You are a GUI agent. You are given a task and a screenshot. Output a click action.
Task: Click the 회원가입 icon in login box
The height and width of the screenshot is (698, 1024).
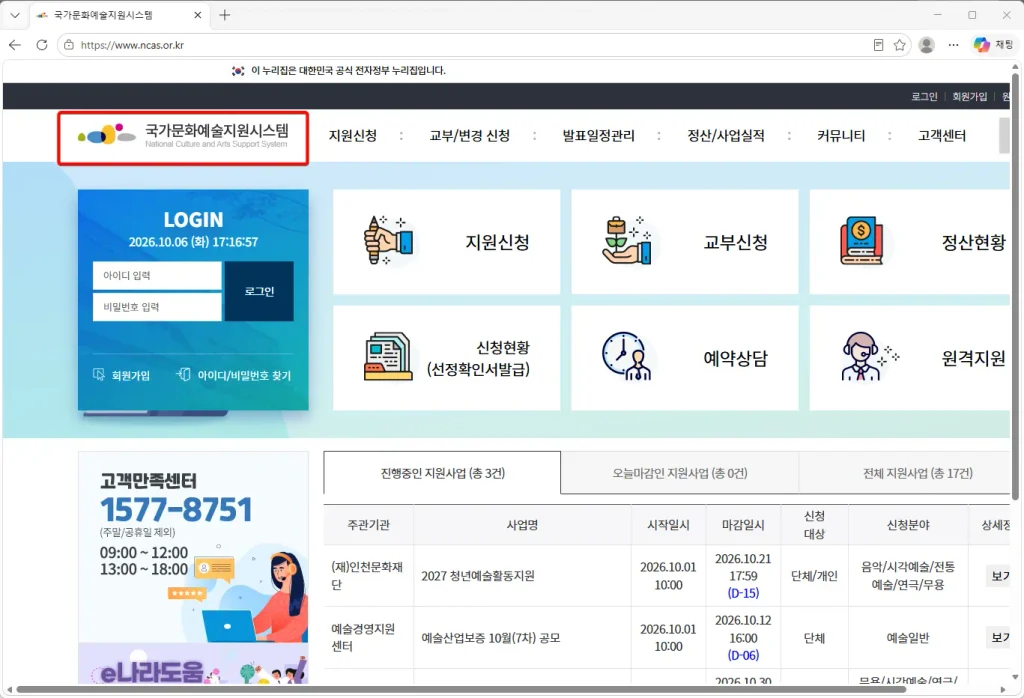point(99,374)
